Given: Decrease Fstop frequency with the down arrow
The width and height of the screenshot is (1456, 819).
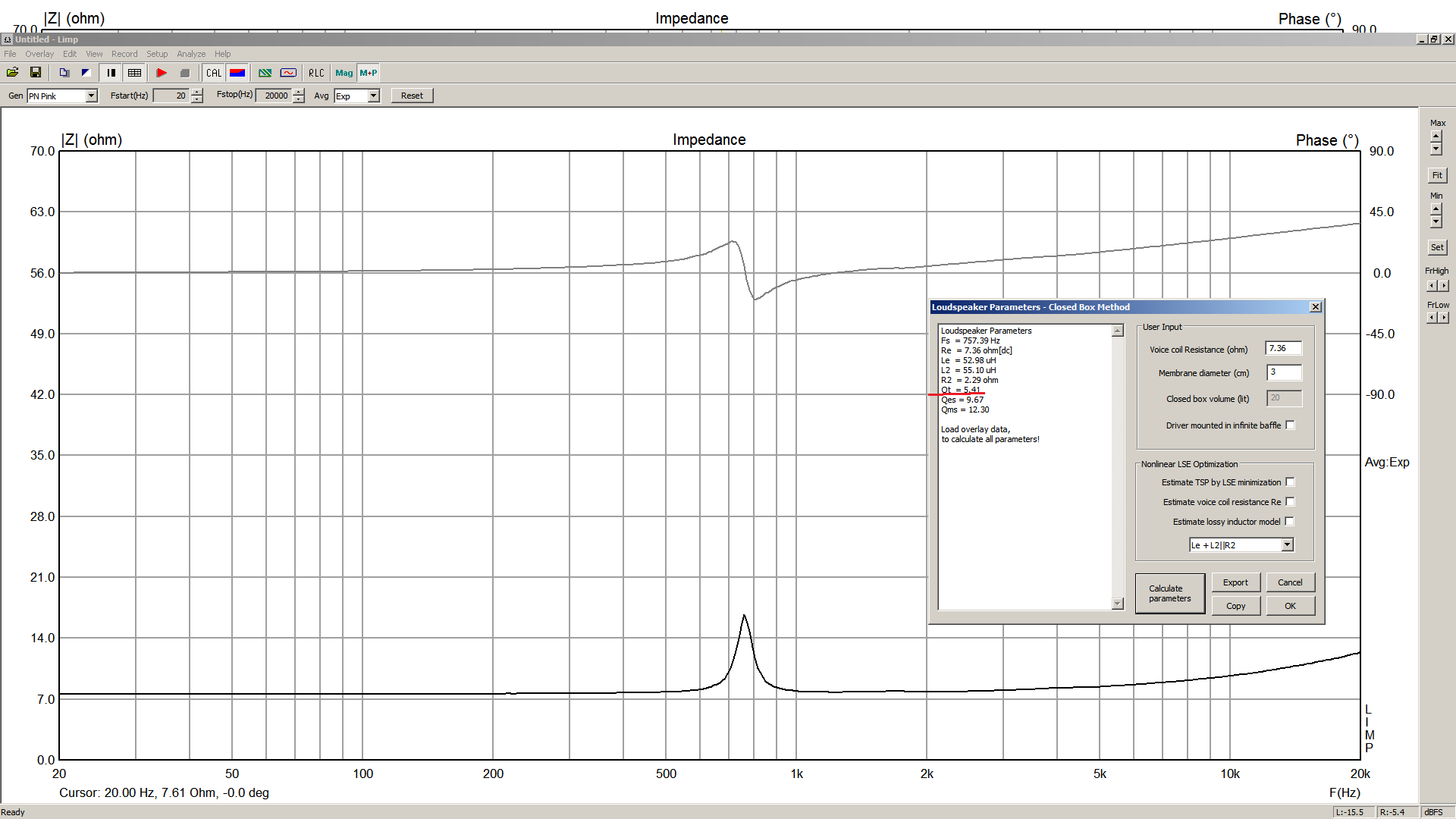Looking at the screenshot, I should (299, 99).
